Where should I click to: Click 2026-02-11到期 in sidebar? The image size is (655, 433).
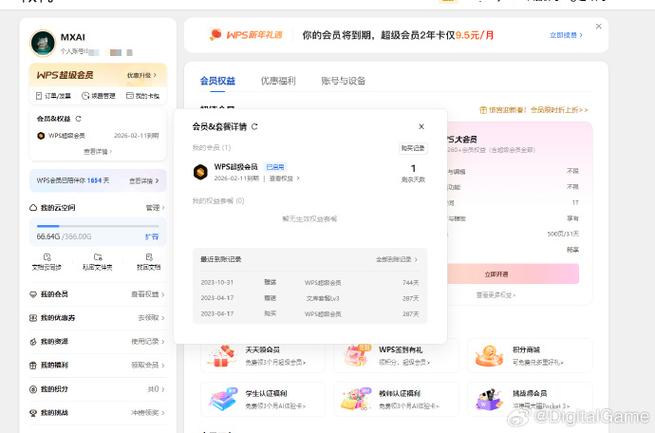click(x=136, y=136)
